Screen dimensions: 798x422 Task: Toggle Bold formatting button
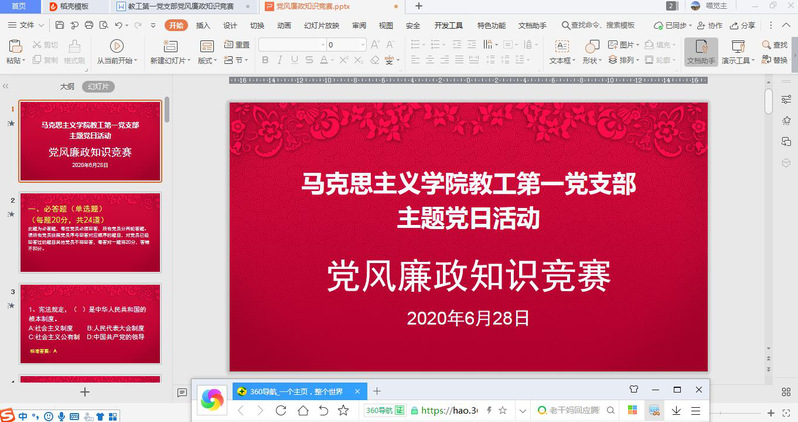[266, 62]
